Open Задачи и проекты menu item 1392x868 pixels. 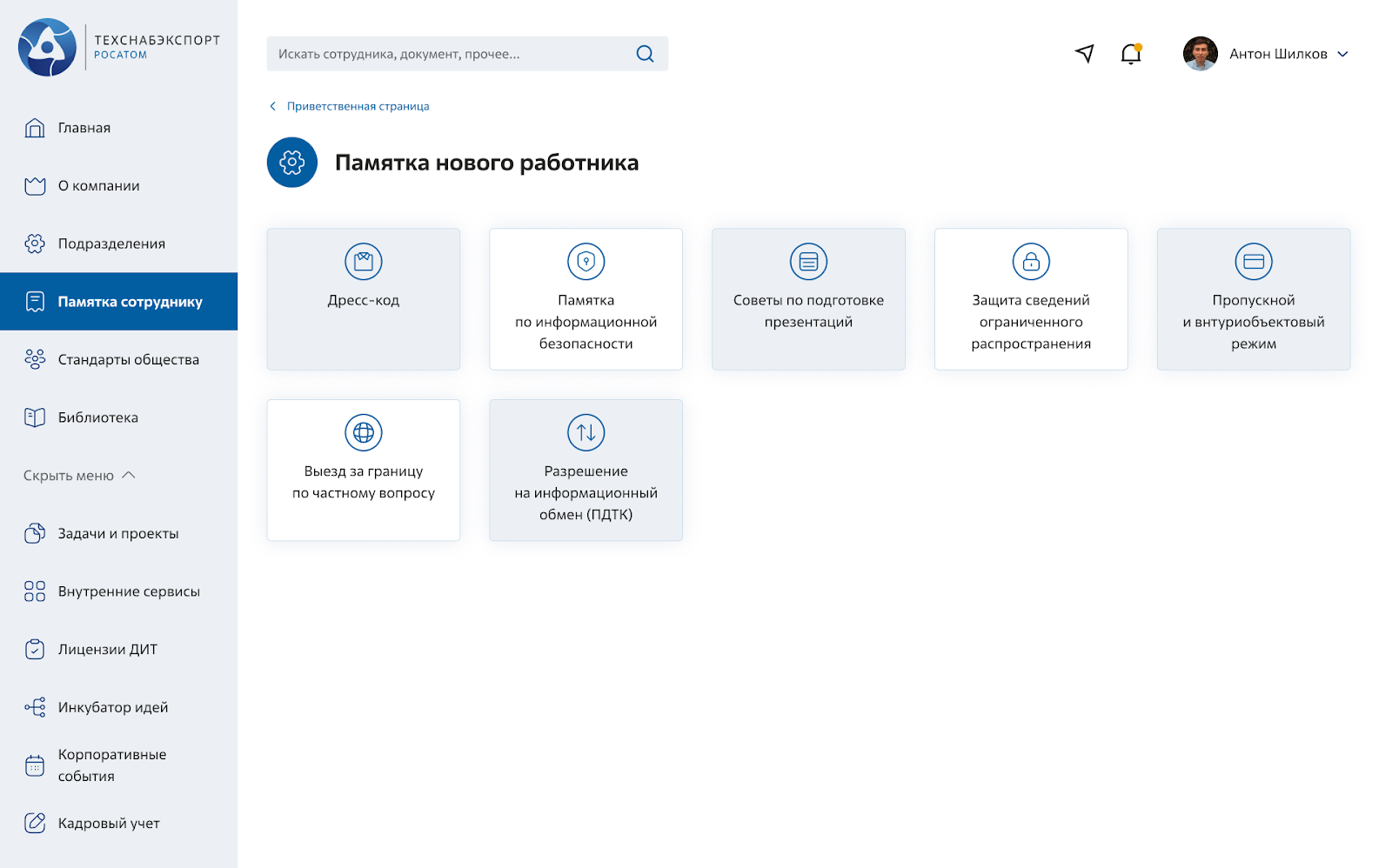[117, 533]
